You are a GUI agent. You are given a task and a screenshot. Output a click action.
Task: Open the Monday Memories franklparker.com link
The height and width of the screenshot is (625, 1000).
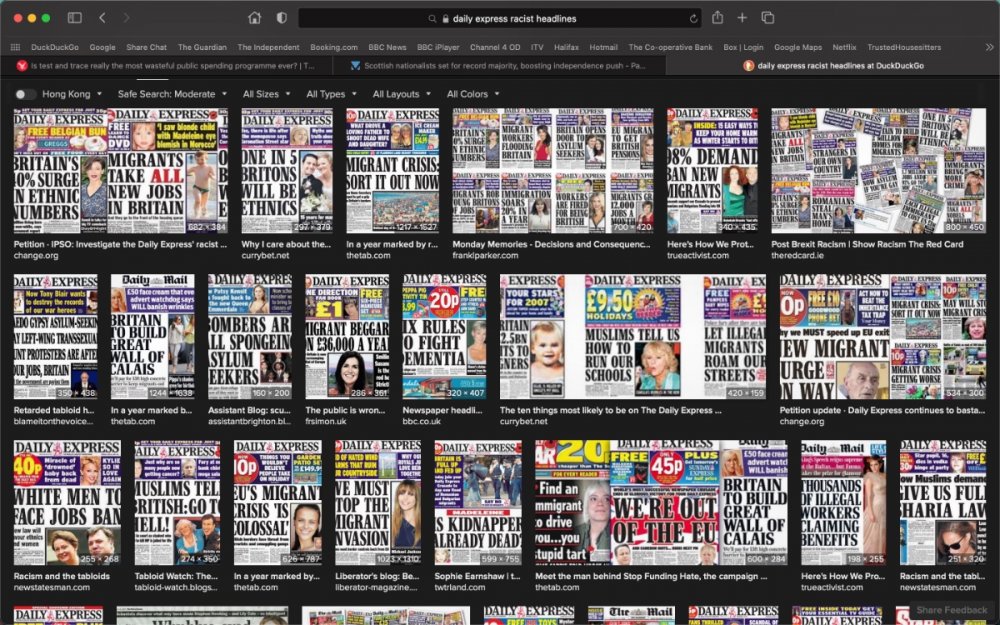(x=552, y=244)
